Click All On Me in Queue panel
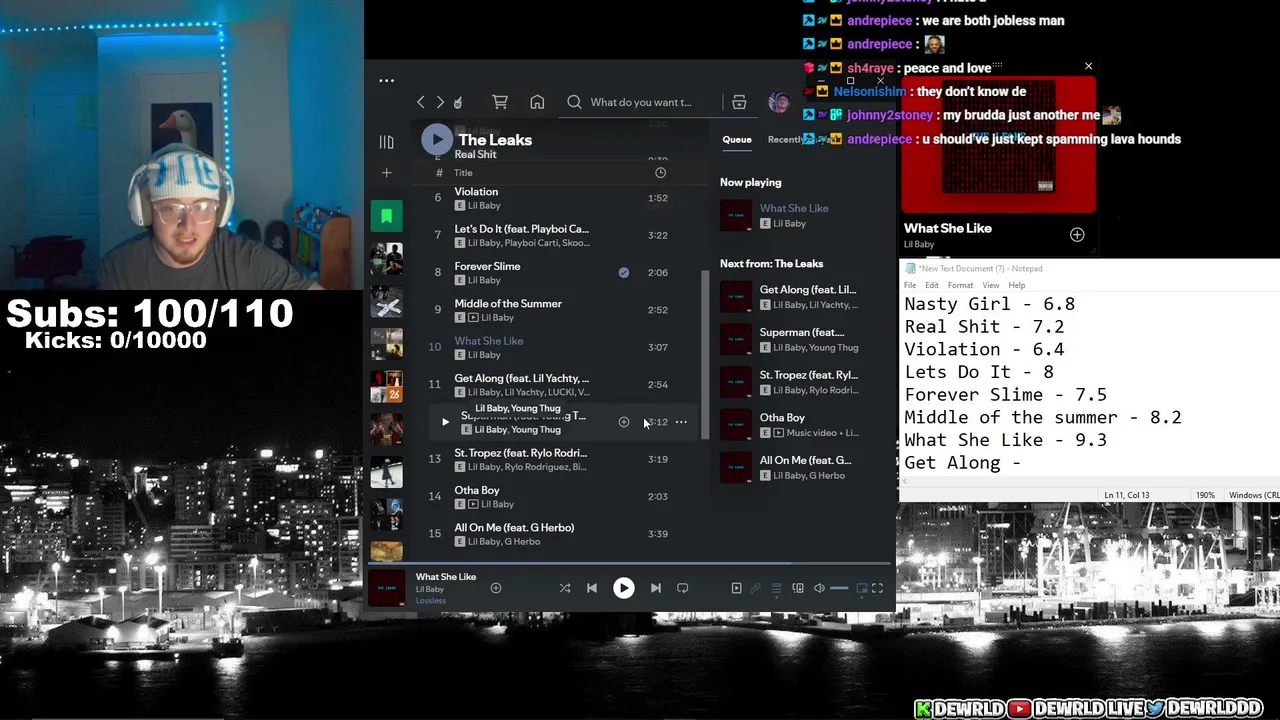 click(802, 467)
